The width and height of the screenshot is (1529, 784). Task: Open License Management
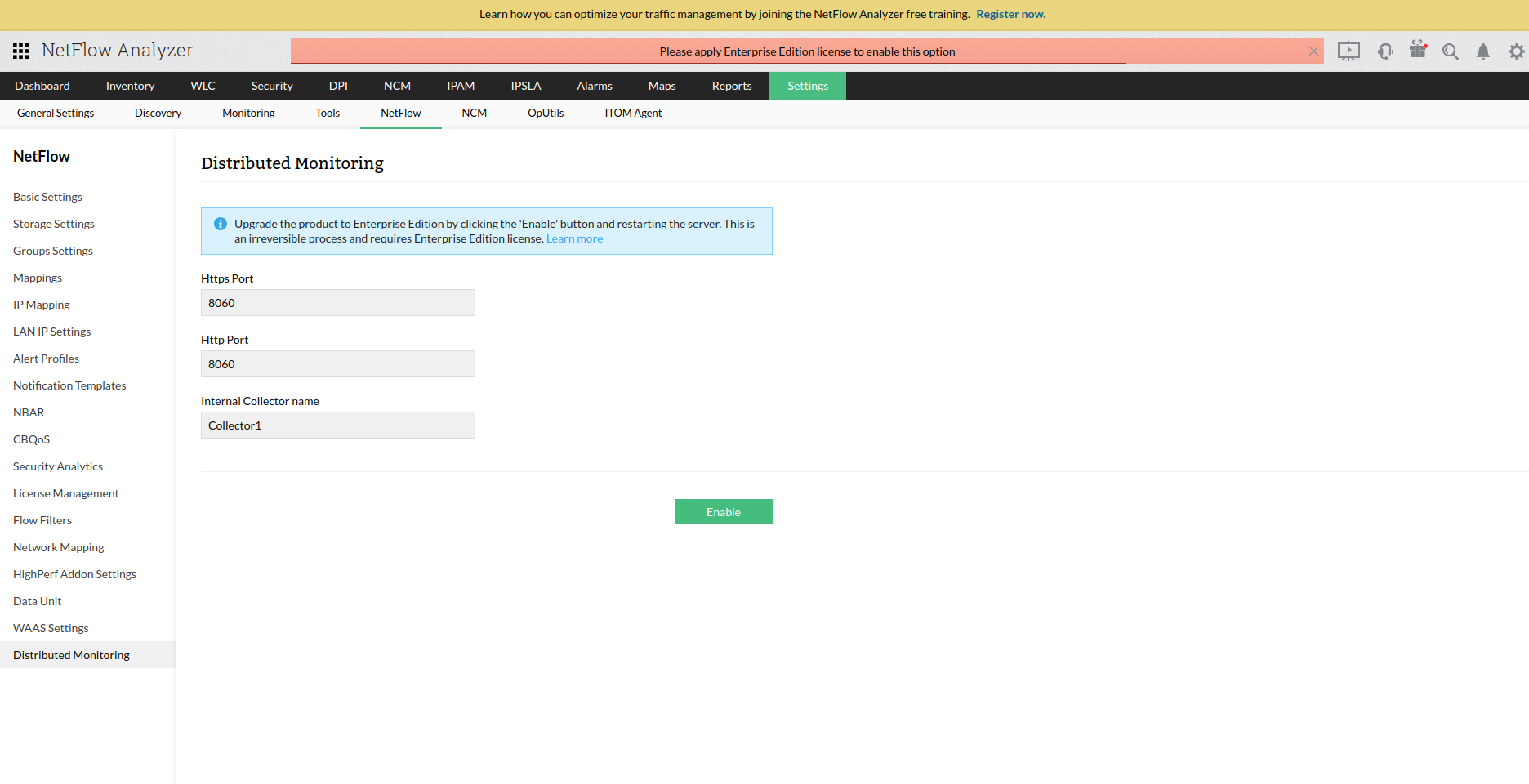click(x=66, y=493)
